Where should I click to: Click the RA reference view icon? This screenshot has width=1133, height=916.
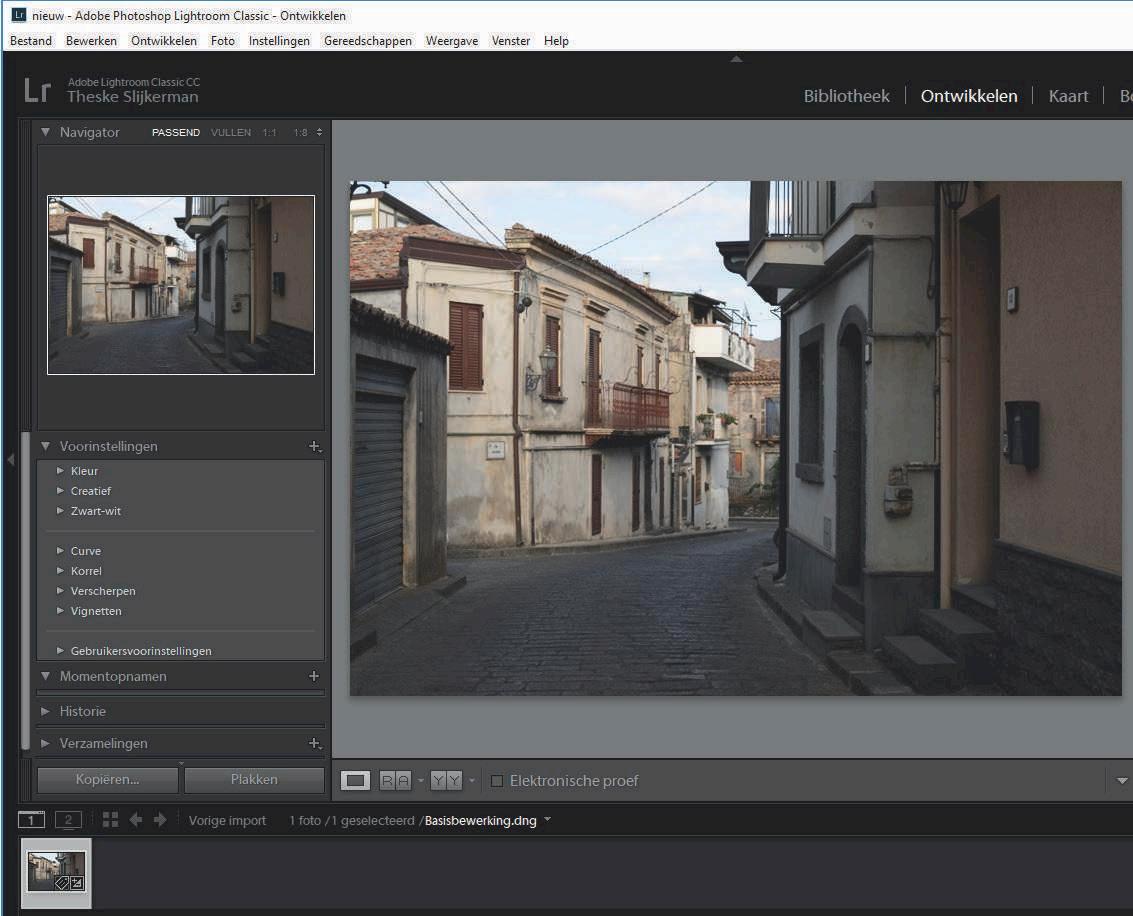(395, 781)
